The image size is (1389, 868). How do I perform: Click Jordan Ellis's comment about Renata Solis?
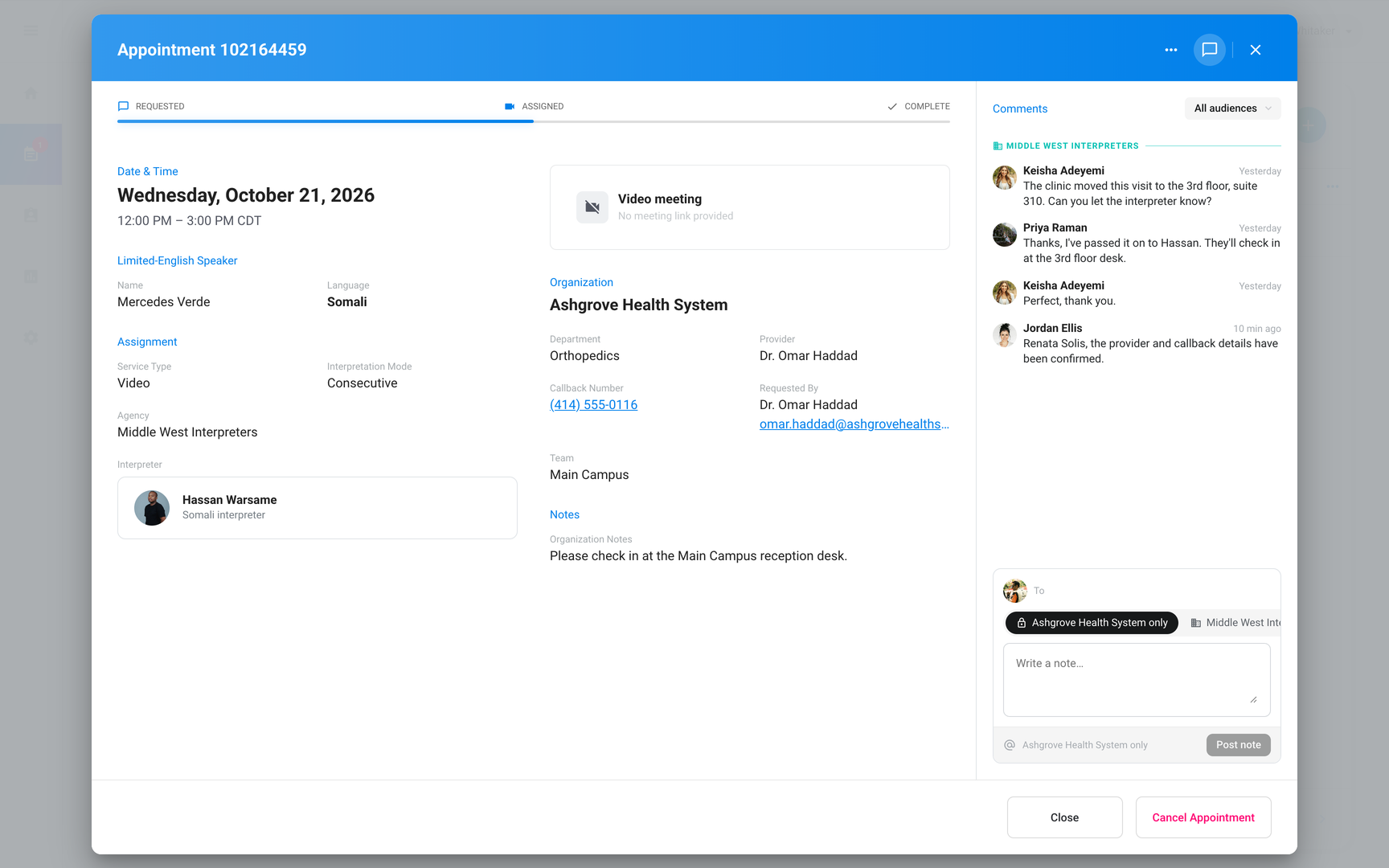pos(1150,351)
